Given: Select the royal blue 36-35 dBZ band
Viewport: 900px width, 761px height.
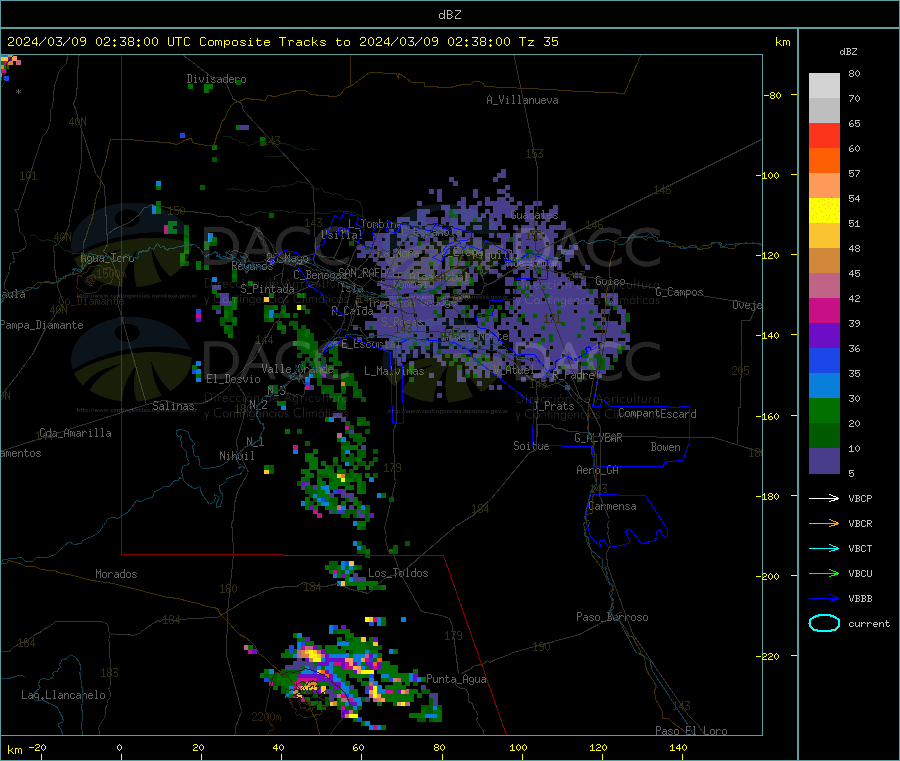Looking at the screenshot, I should [x=824, y=360].
